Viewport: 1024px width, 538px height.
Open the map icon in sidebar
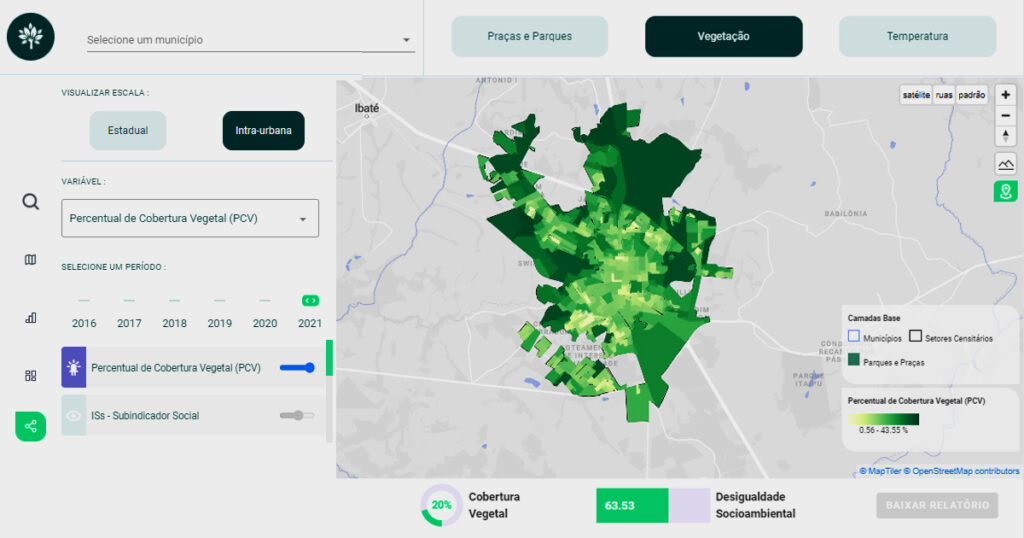(x=31, y=260)
